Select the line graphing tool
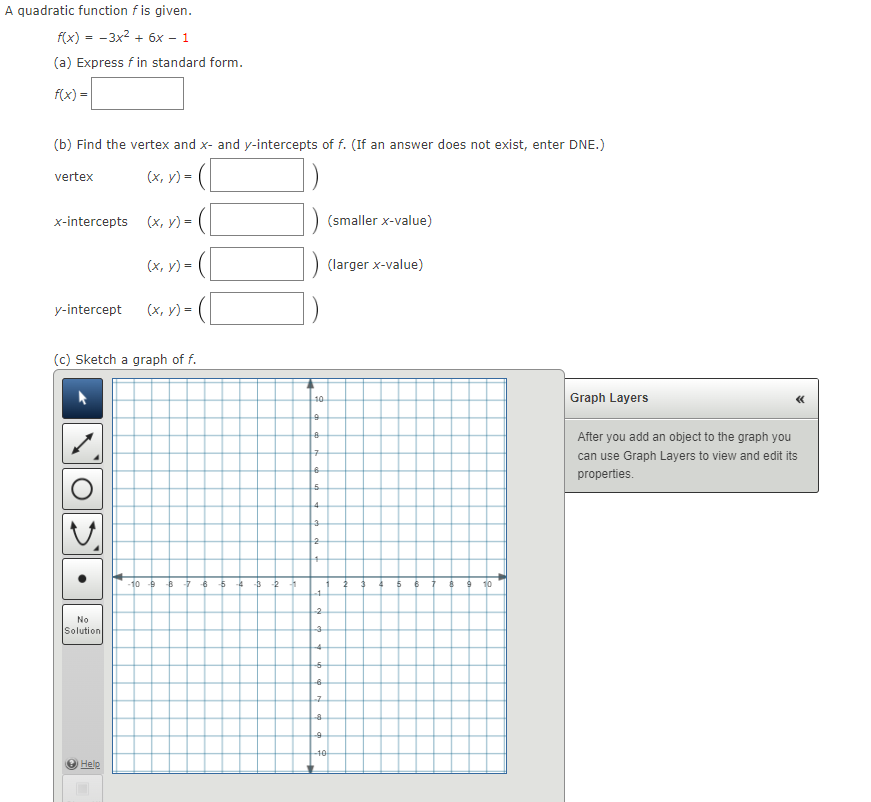The width and height of the screenshot is (871, 802). (82, 443)
